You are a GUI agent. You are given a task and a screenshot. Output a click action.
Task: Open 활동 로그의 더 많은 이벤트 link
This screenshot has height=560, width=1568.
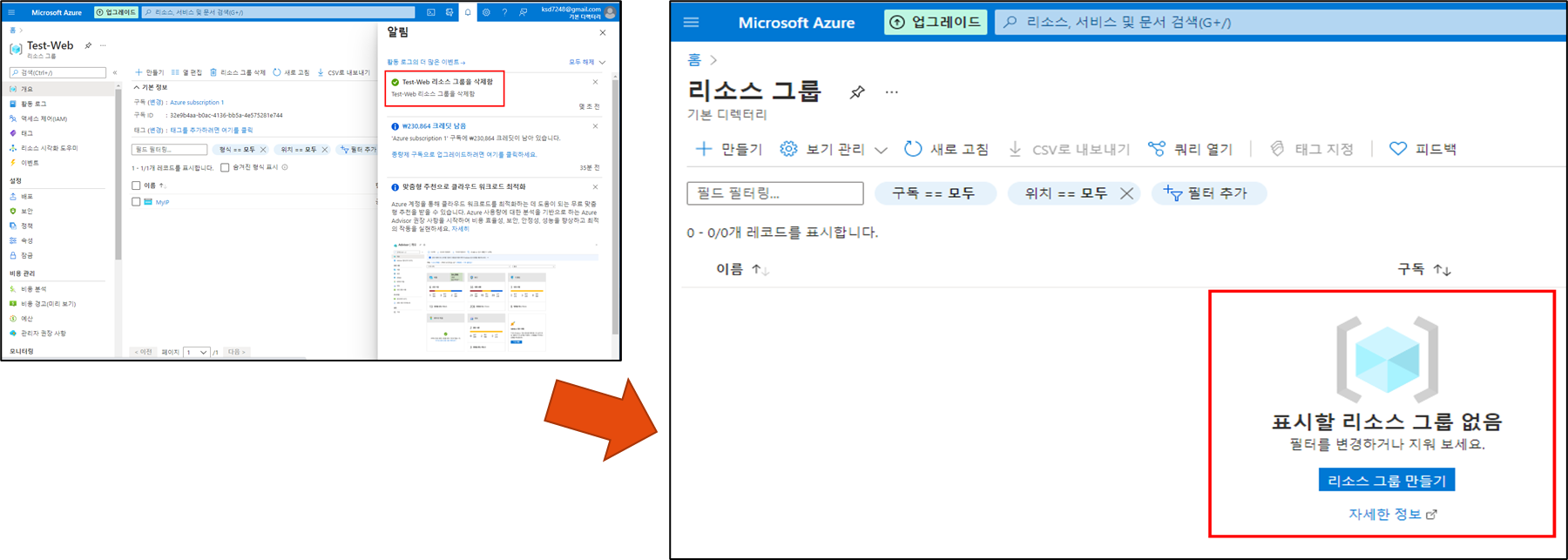click(x=426, y=63)
